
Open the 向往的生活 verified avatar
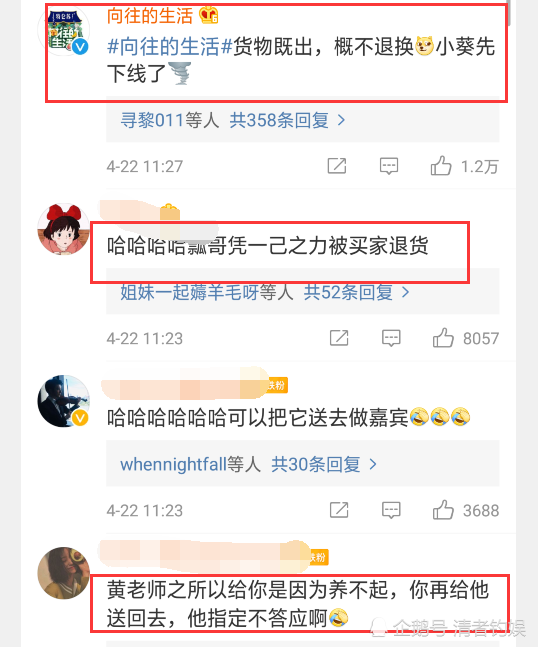click(63, 31)
